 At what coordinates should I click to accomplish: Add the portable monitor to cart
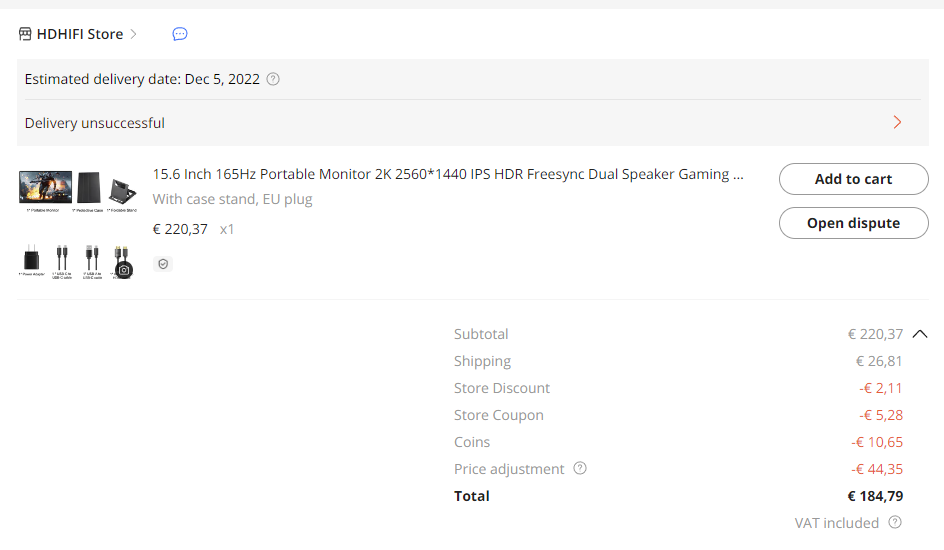pyautogui.click(x=854, y=179)
